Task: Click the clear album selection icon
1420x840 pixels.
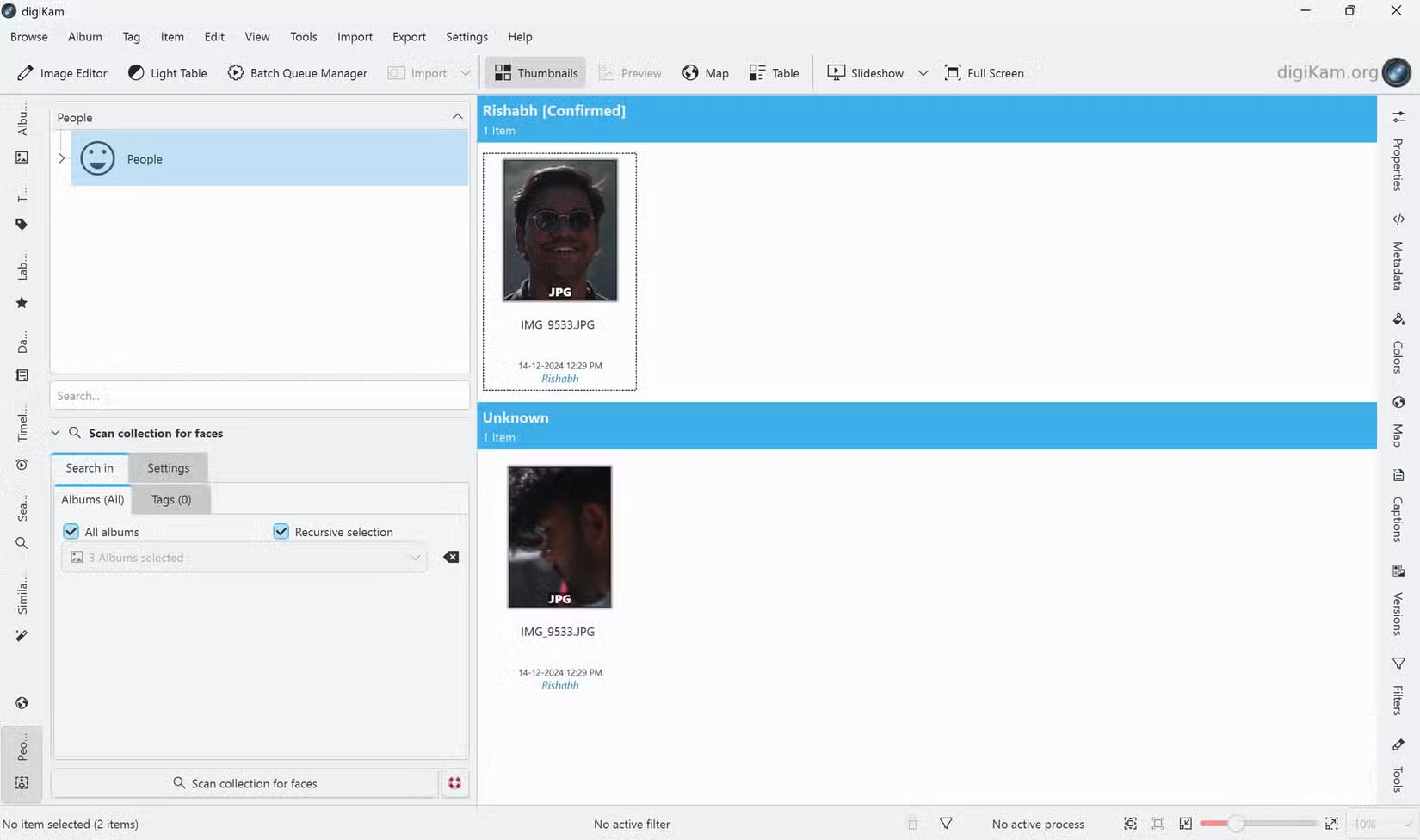Action: click(451, 558)
